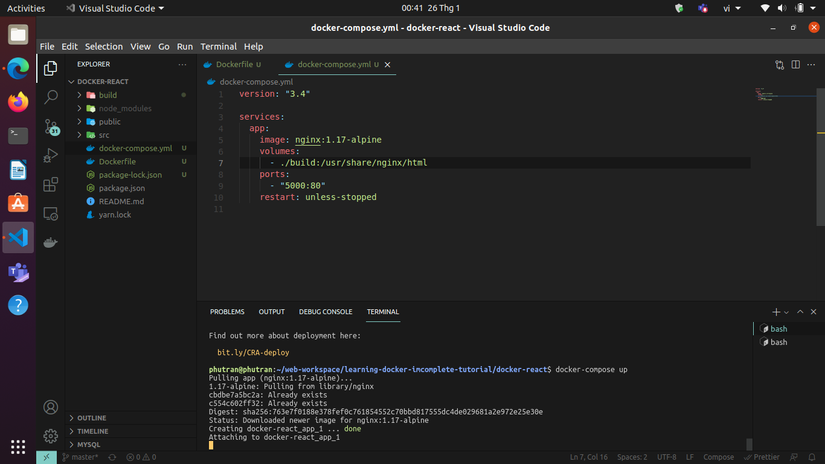This screenshot has width=825, height=464.
Task: Open notifications bell in status bar
Action: [812, 457]
